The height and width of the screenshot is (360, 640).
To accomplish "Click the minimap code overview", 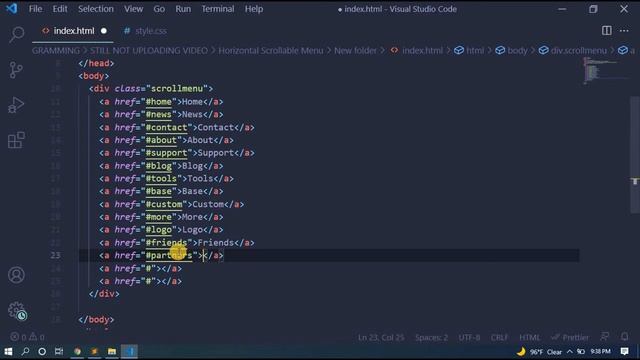I will (606, 71).
